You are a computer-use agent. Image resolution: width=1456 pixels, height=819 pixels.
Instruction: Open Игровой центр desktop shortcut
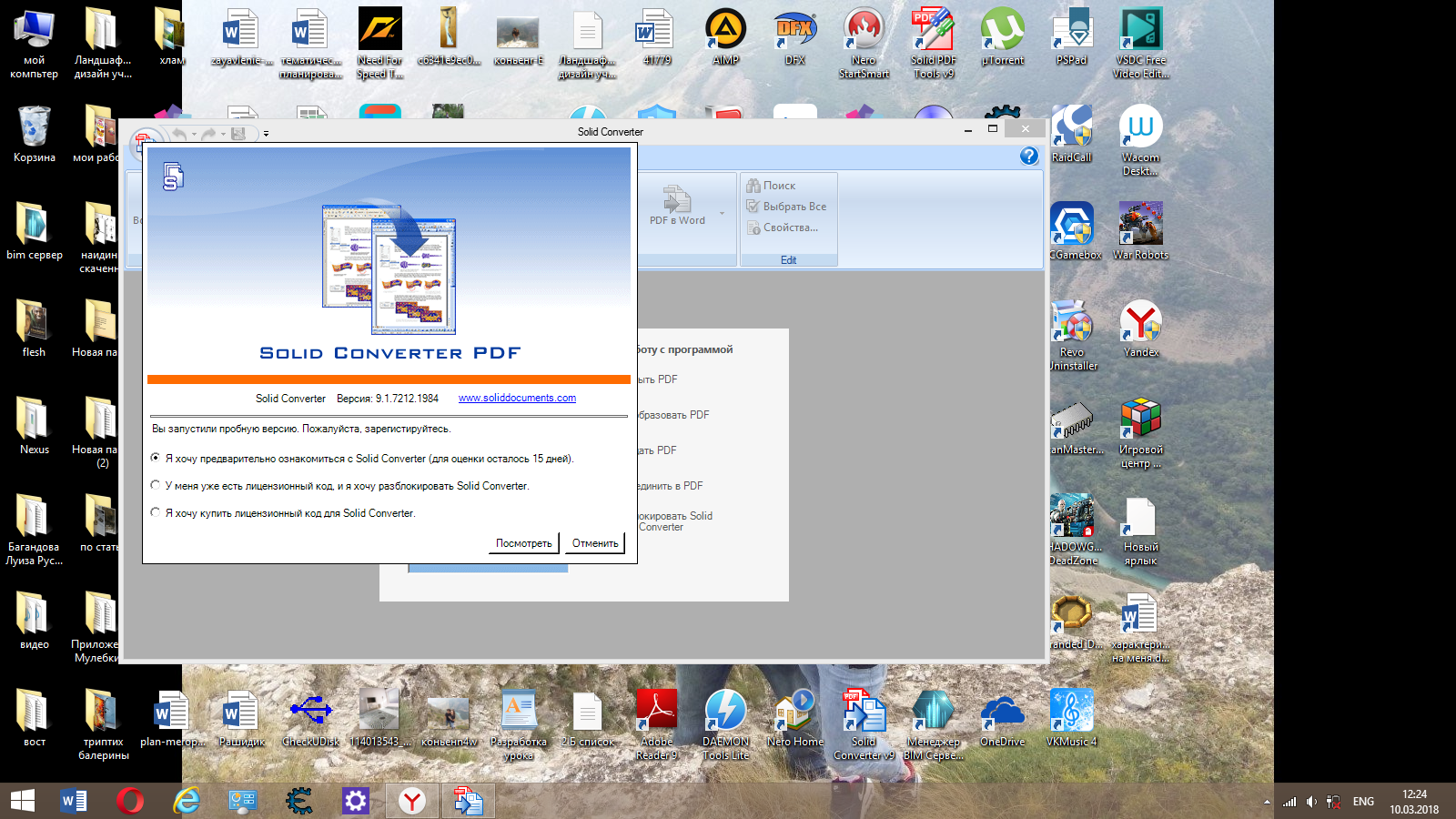[x=1140, y=432]
